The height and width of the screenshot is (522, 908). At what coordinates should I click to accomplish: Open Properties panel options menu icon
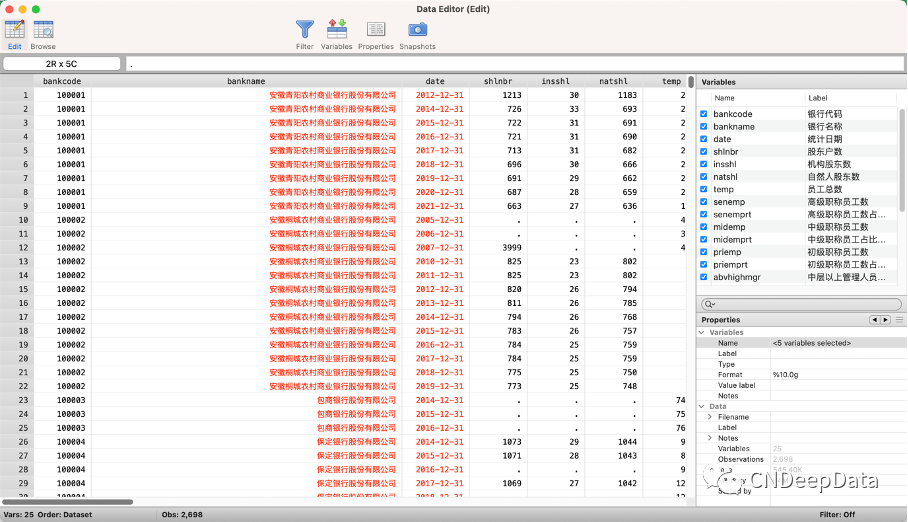point(899,320)
